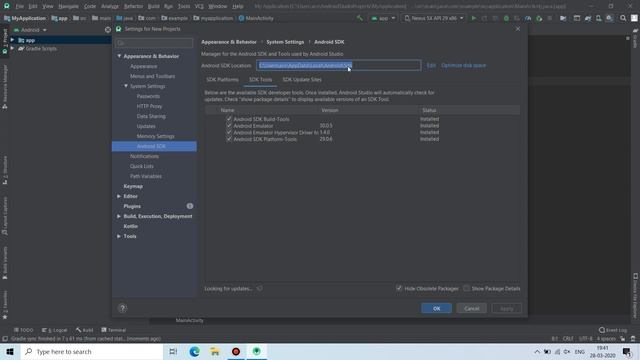Expand the Editor settings section

pos(119,196)
